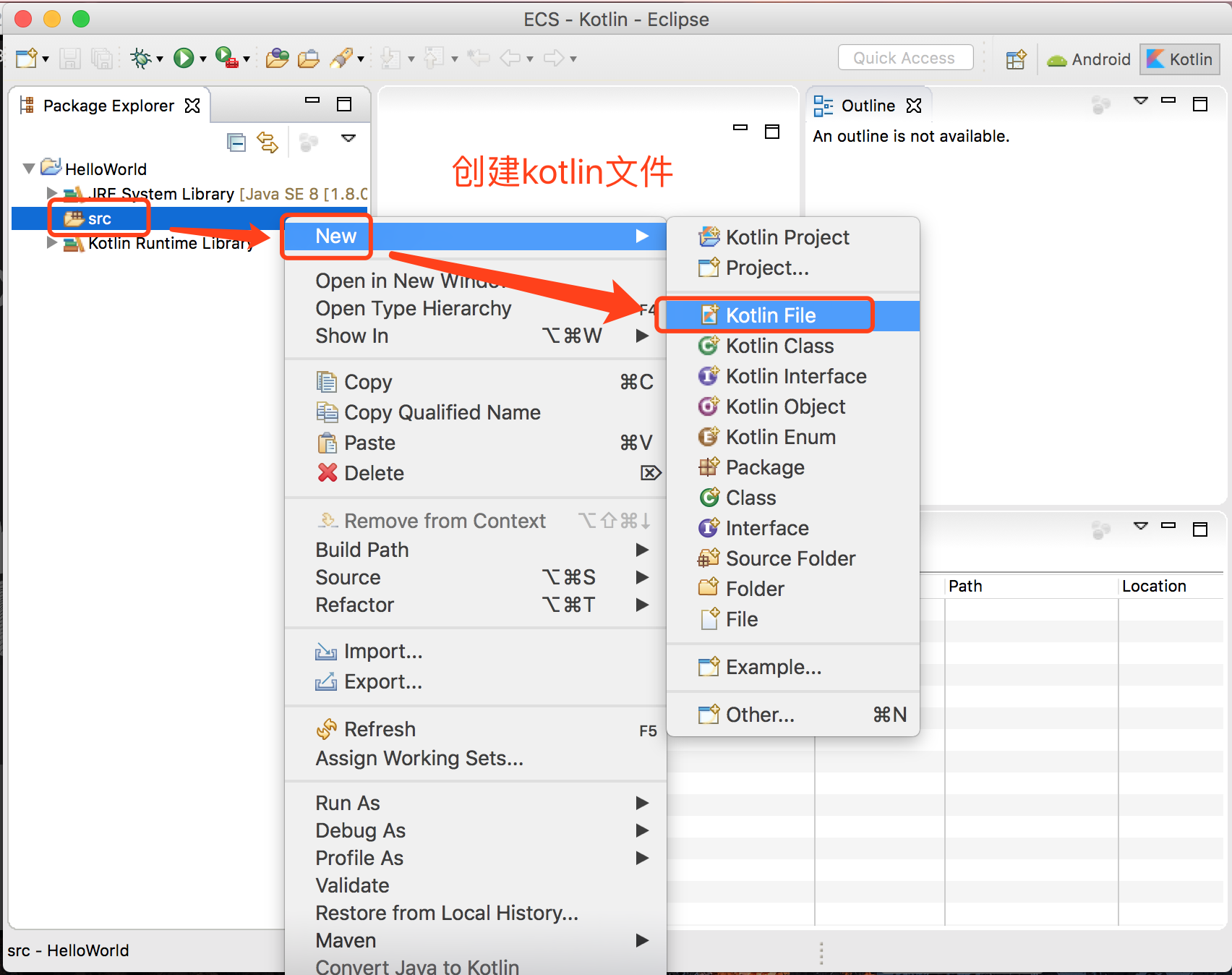
Task: Click Refresh in the context menu
Action: pos(476,729)
